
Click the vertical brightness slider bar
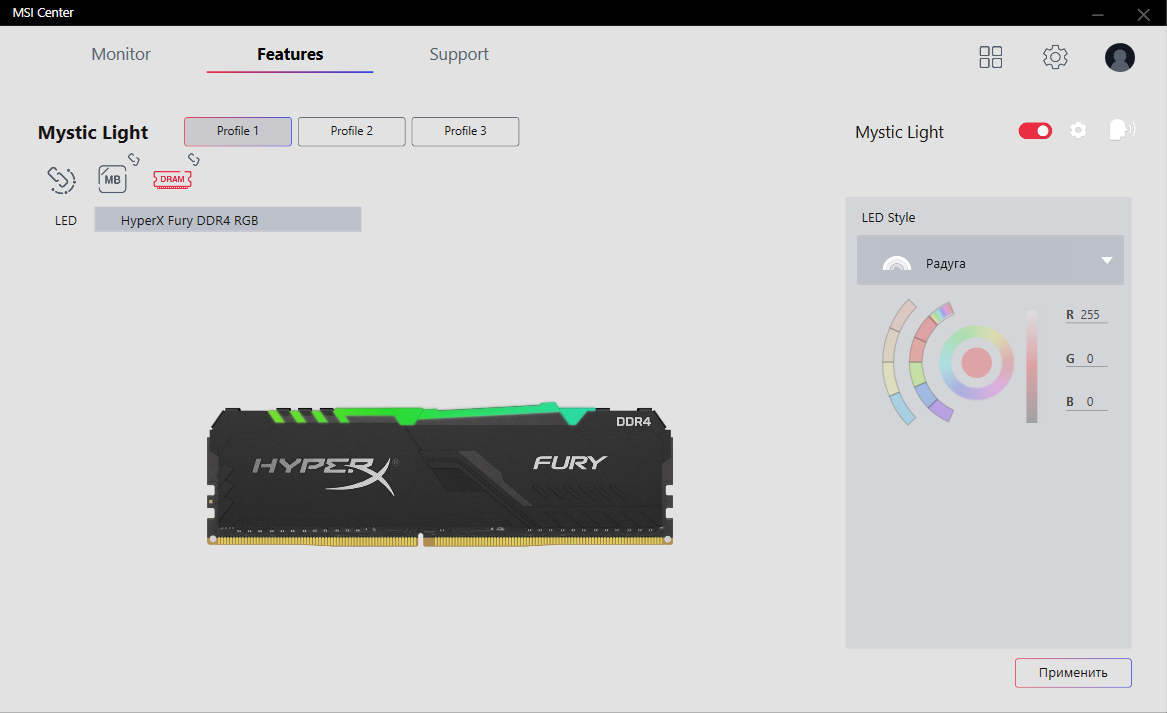pyautogui.click(x=1032, y=366)
